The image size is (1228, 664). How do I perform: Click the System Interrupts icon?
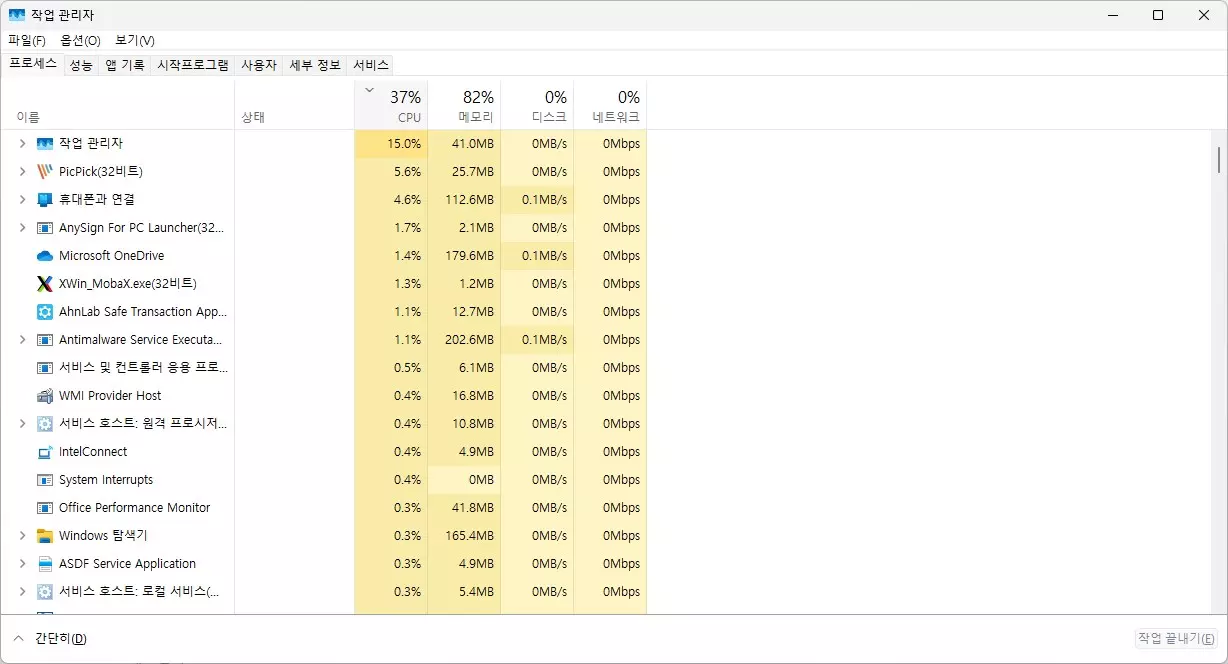(x=44, y=480)
